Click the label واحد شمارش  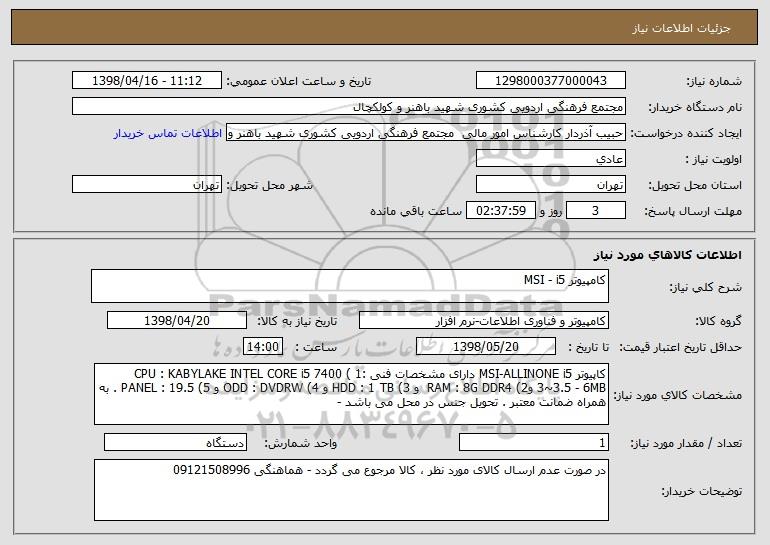coord(301,443)
